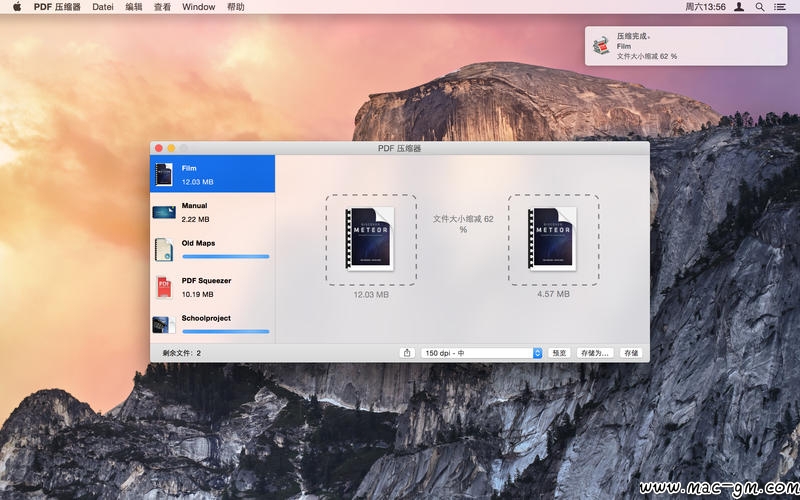
Task: Click the blue dropdown arrows stepper
Action: tap(537, 353)
